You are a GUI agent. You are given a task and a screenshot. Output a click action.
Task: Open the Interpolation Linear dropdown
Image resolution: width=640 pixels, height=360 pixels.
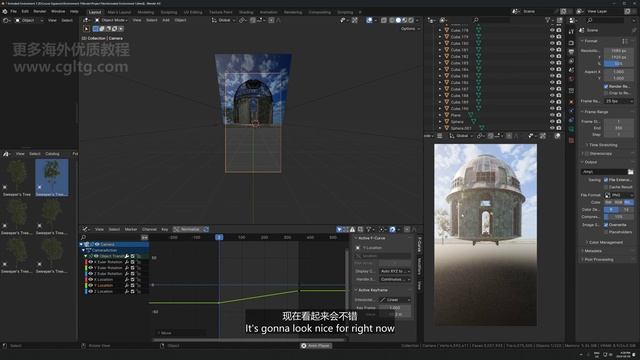click(x=395, y=300)
